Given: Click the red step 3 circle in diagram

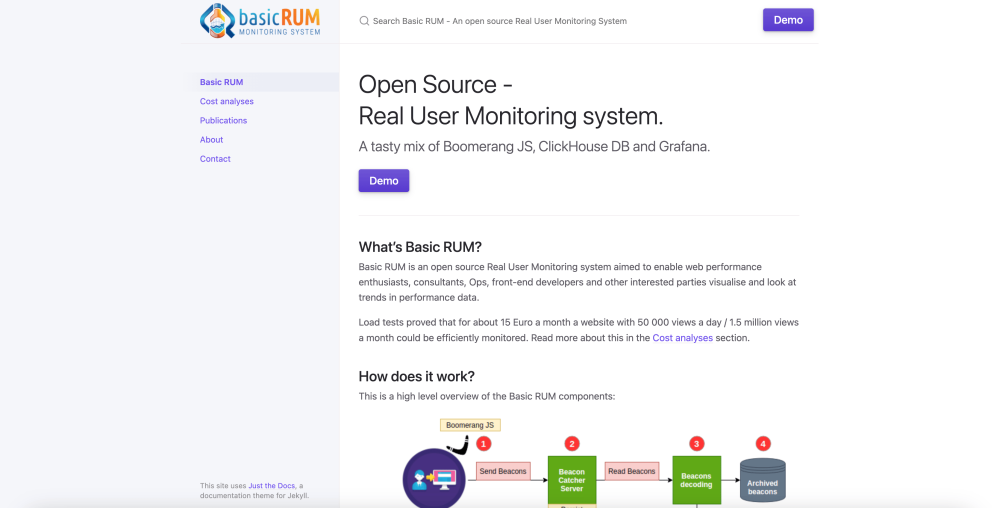Looking at the screenshot, I should 697,443.
